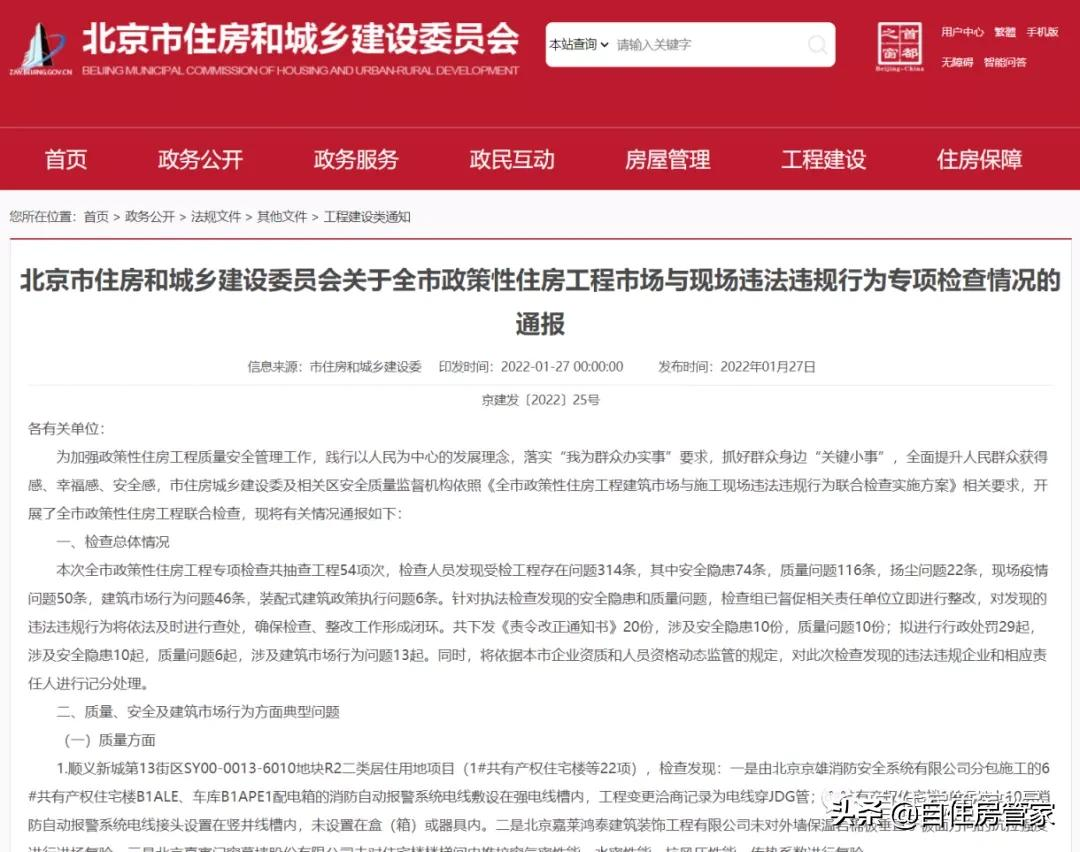Click 其他文件 in the breadcrumb path

click(x=282, y=217)
